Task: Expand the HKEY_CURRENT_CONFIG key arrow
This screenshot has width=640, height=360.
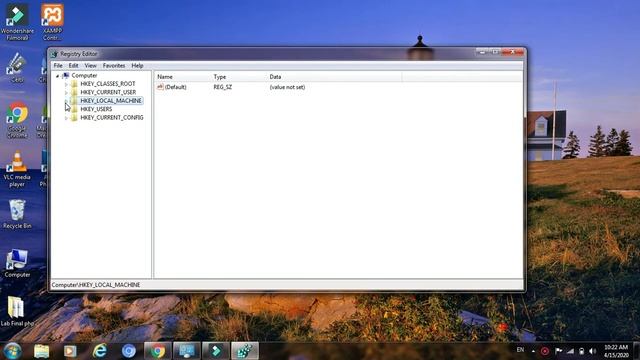Action: coord(66,118)
